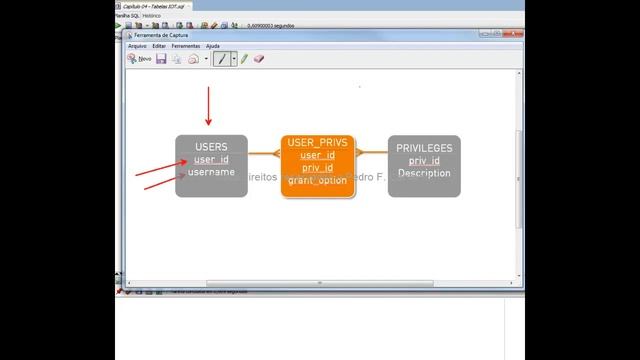Select the Highlighter tool
The height and width of the screenshot is (360, 640).
pos(244,59)
